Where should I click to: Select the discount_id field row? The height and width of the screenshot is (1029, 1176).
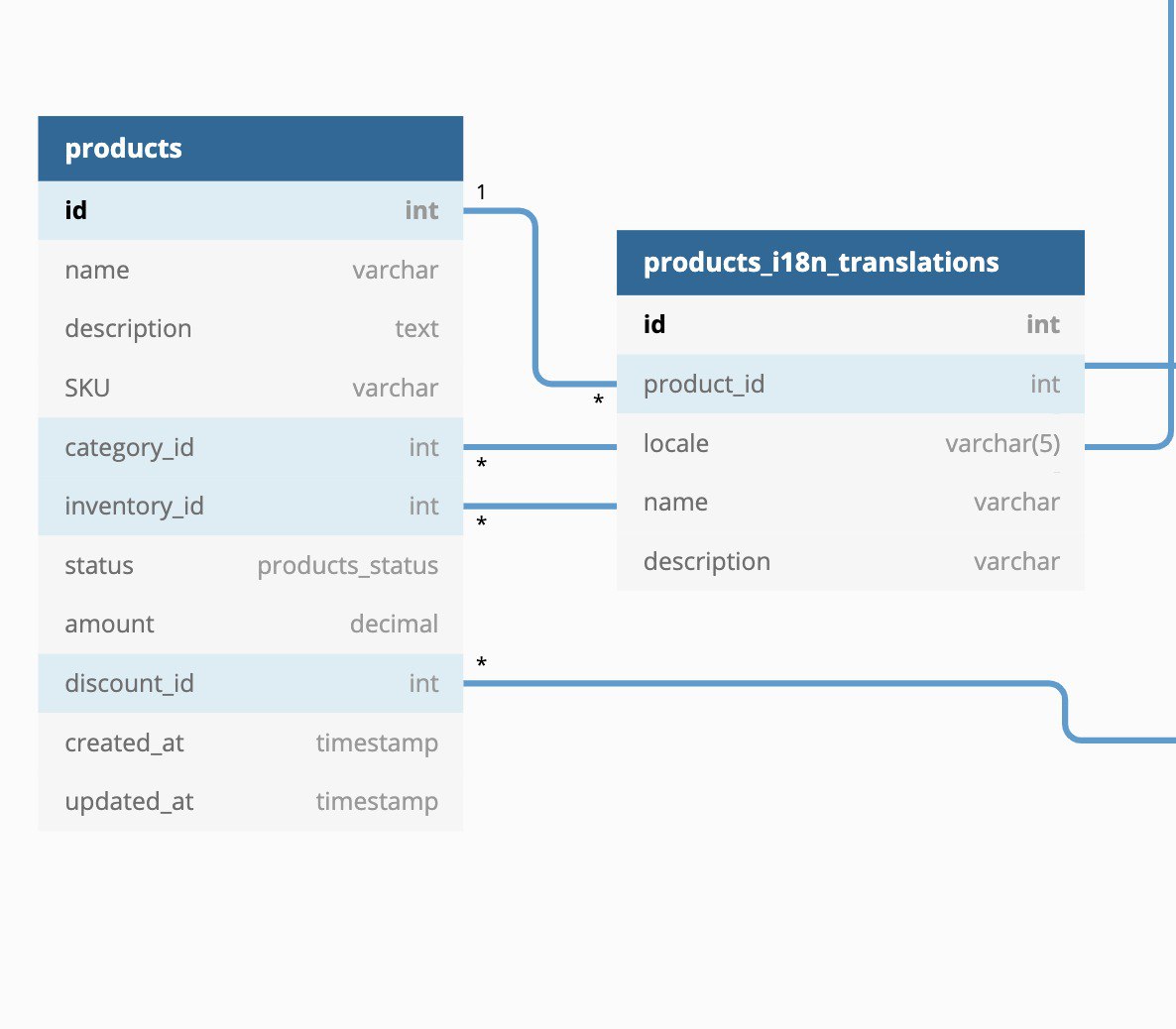point(250,683)
